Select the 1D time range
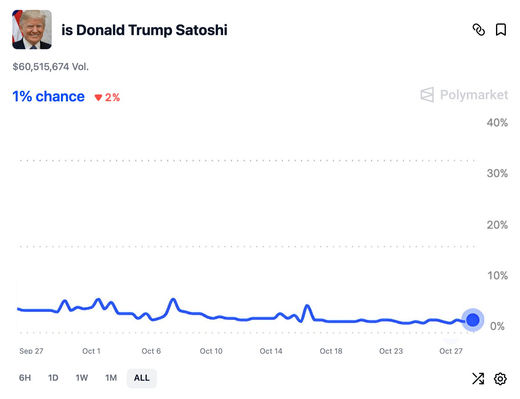 53,378
